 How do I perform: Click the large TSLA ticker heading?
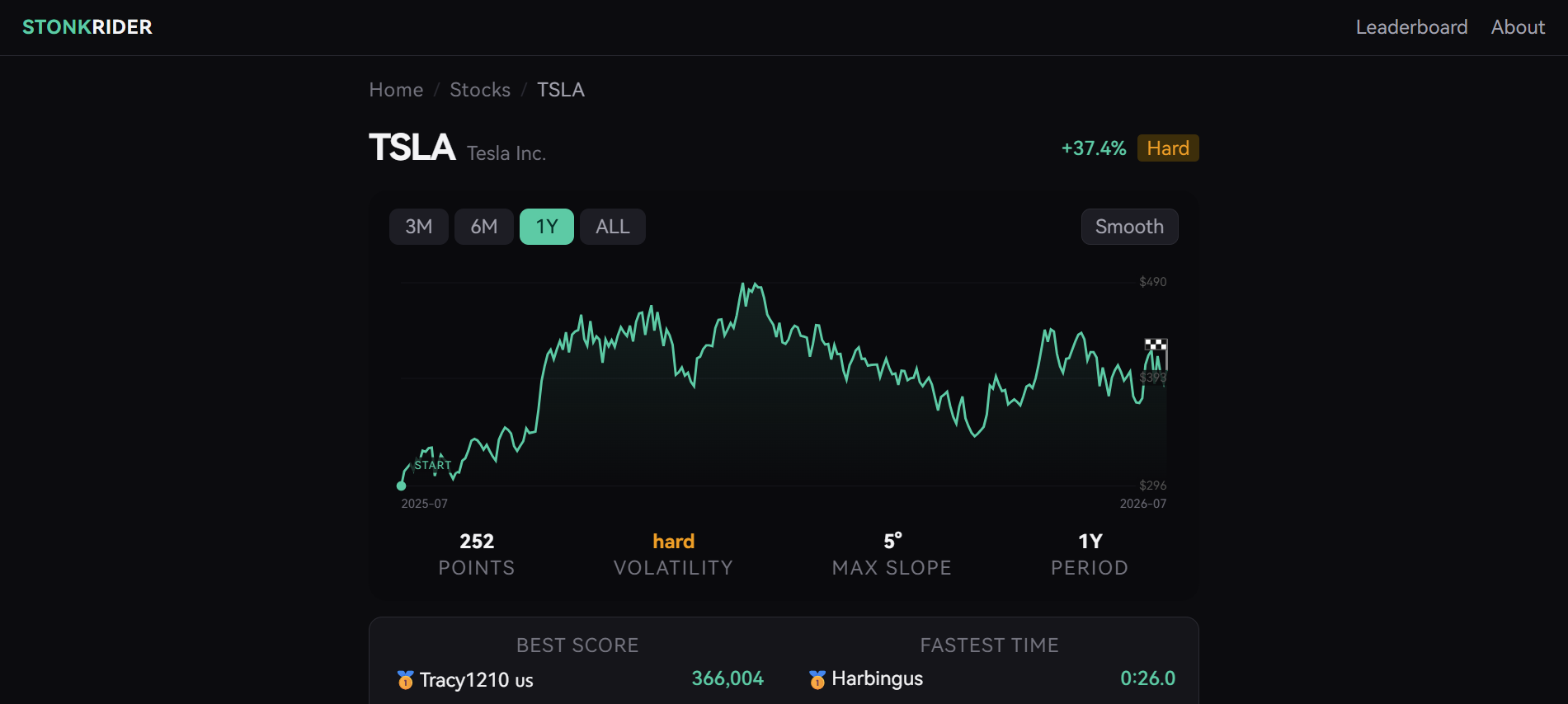point(412,148)
